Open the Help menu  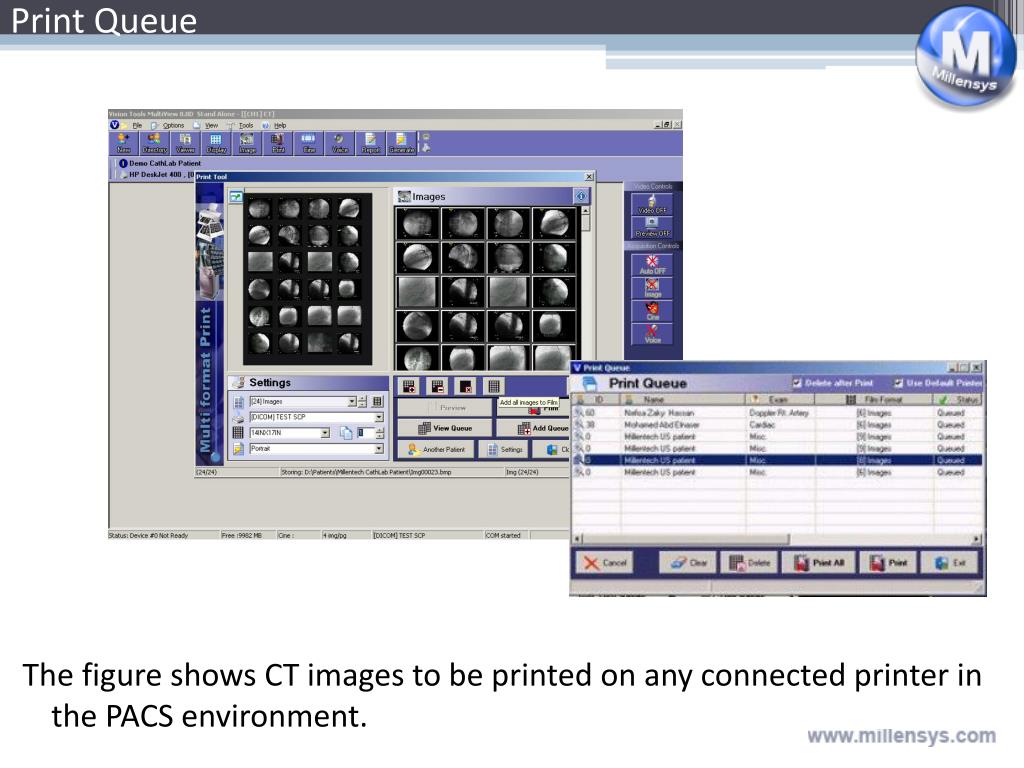pyautogui.click(x=280, y=125)
